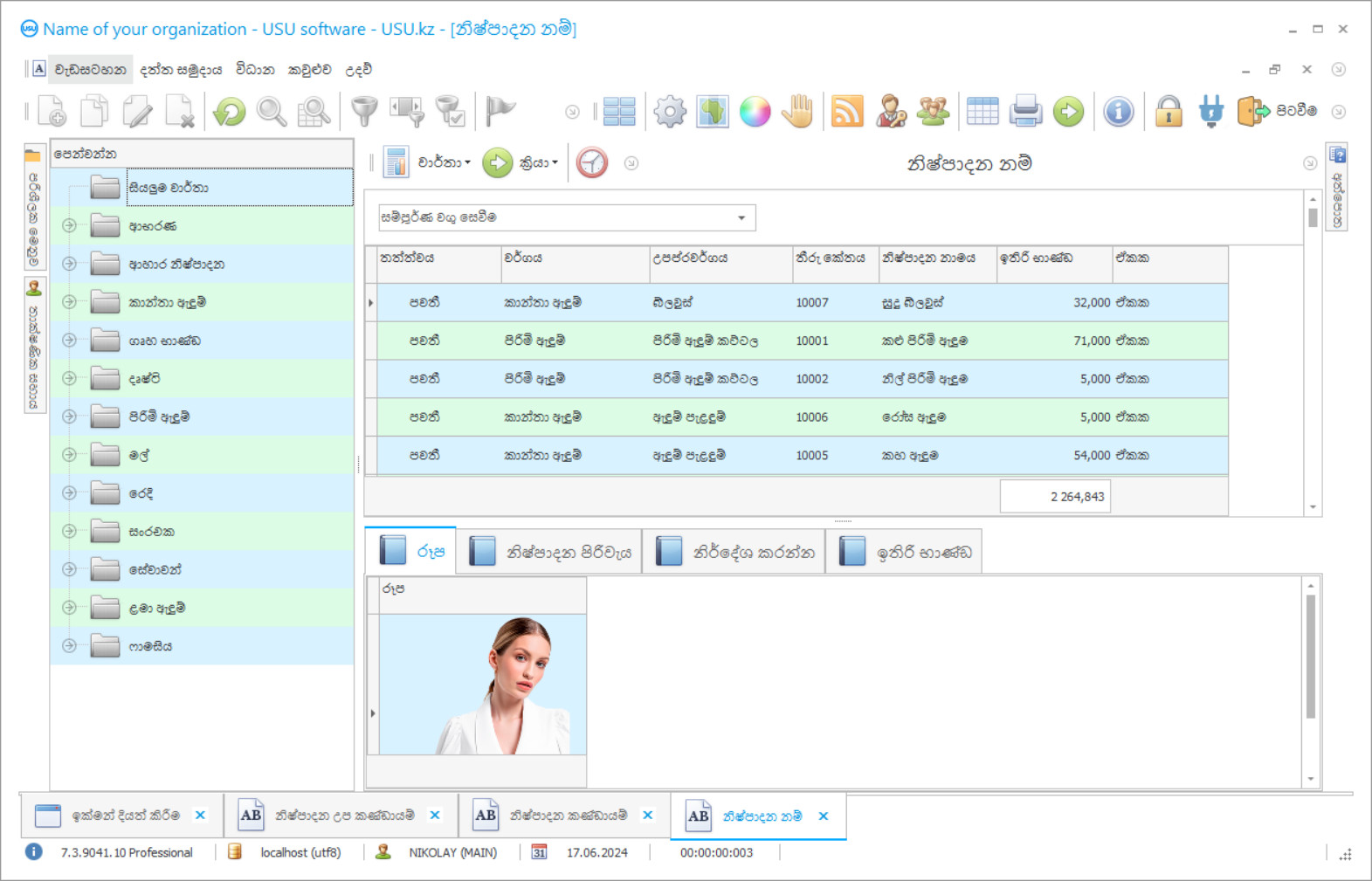Click the woman product image thumbnail

coord(483,685)
